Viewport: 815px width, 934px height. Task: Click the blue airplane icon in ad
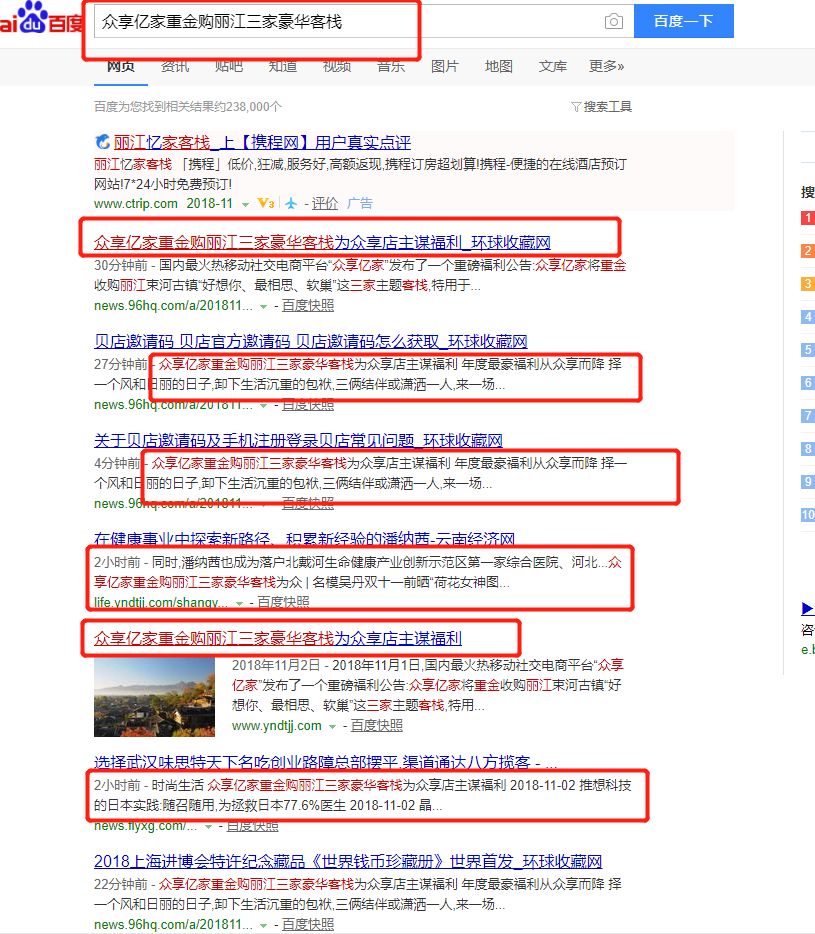tap(291, 204)
